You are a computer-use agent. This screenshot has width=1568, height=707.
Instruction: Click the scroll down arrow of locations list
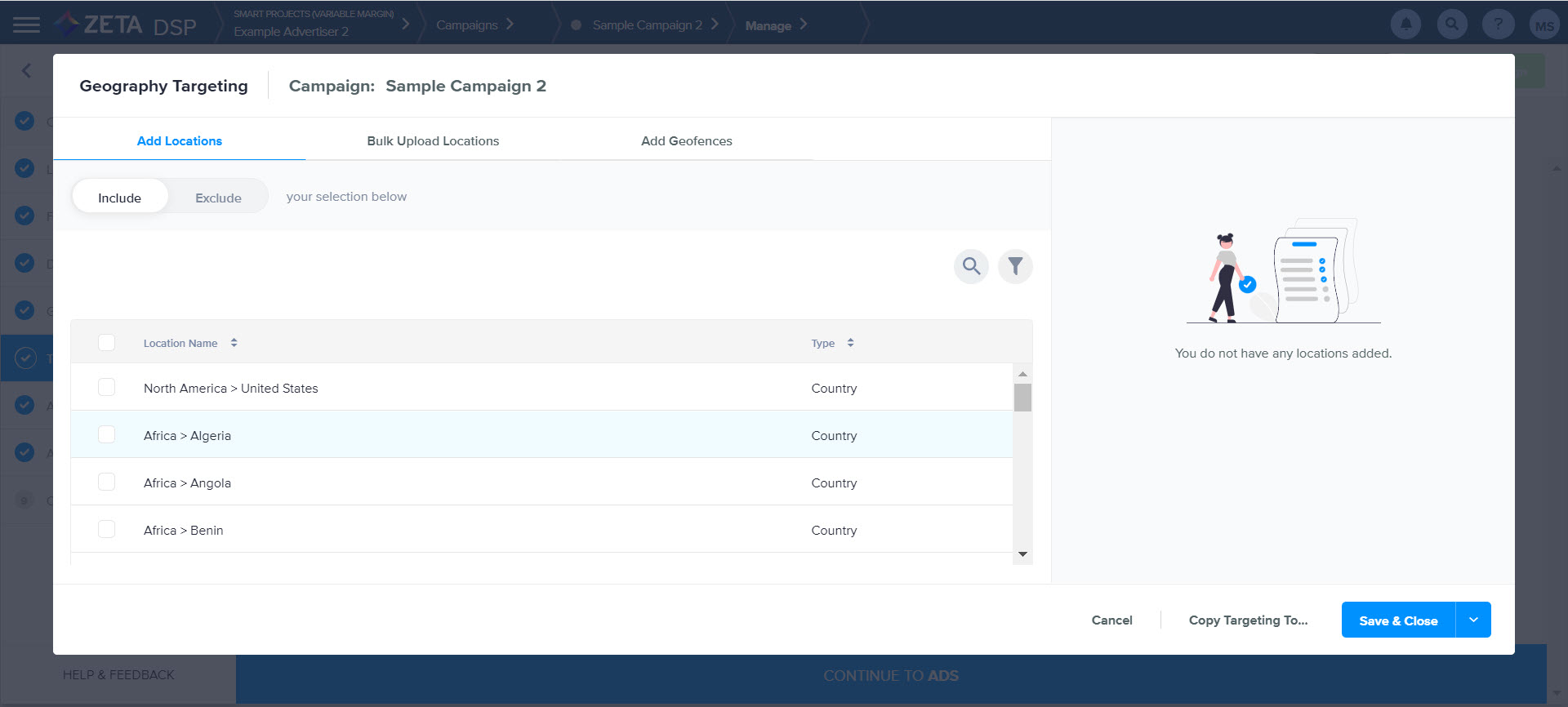[x=1022, y=554]
